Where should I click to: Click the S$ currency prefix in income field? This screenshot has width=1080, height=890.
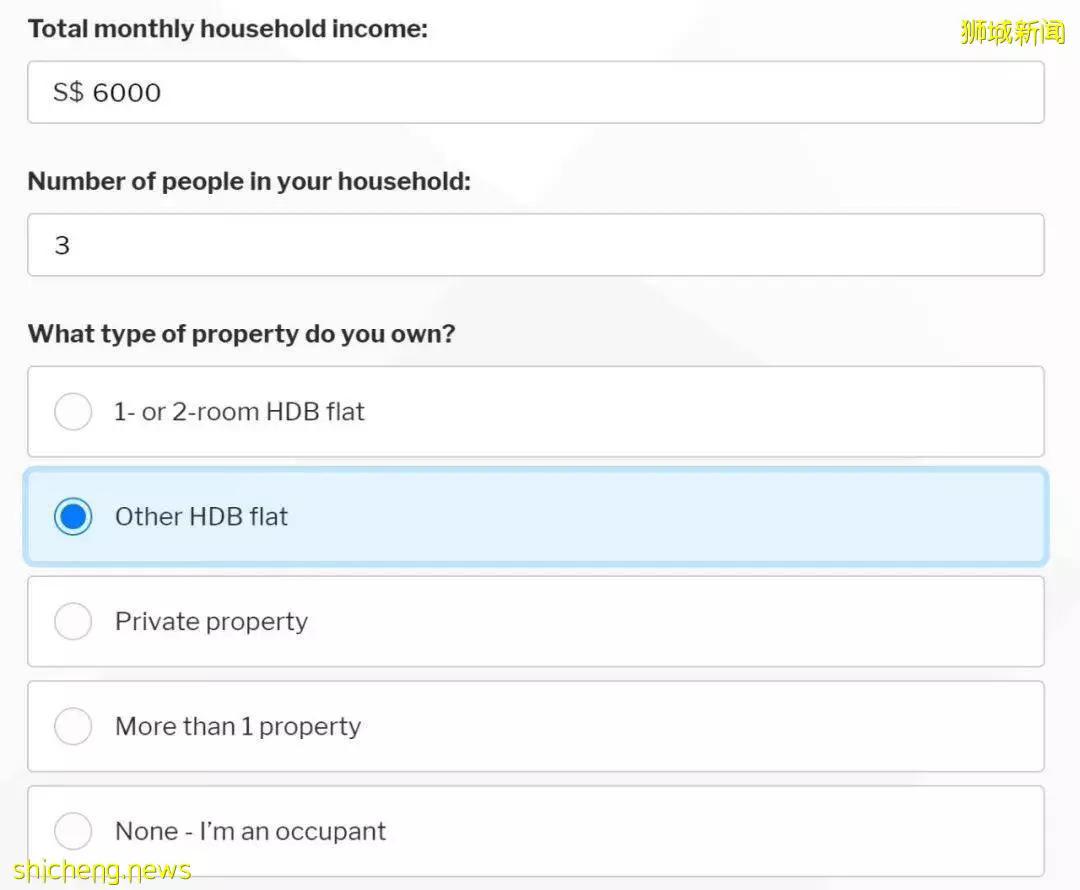[68, 92]
